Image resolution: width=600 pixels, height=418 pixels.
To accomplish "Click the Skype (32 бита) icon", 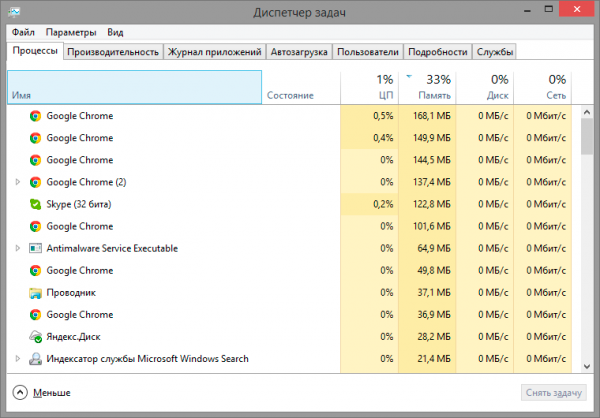I will point(35,204).
